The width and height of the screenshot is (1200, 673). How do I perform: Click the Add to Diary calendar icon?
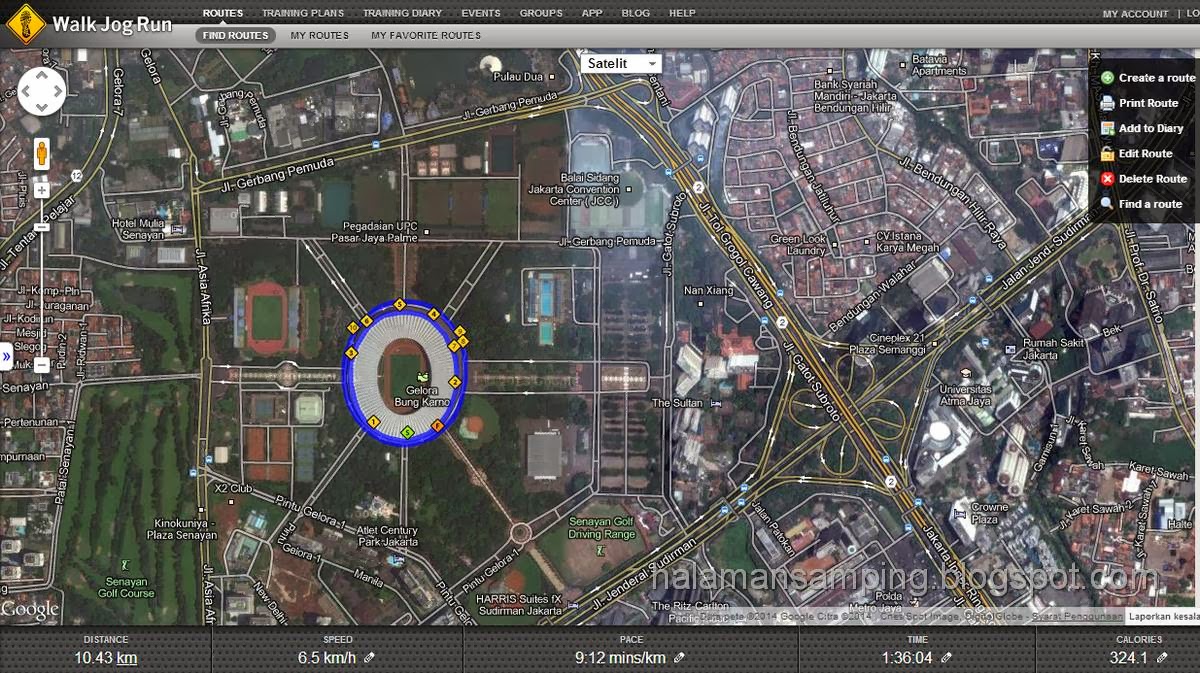[1107, 128]
